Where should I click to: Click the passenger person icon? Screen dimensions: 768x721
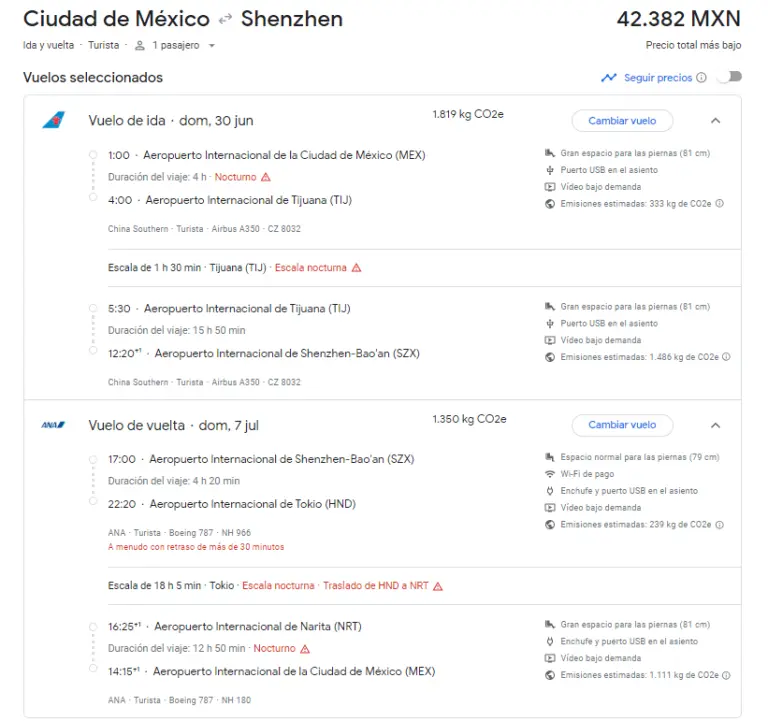(140, 46)
